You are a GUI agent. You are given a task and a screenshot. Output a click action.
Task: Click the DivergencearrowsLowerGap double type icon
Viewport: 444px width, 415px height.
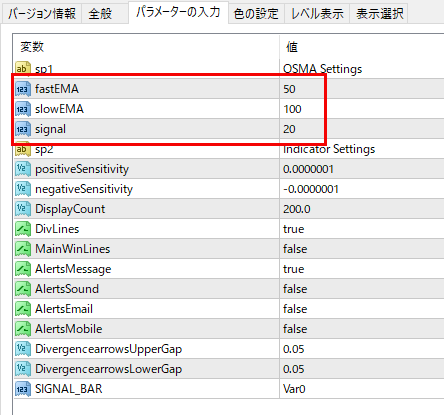[x=23, y=369]
